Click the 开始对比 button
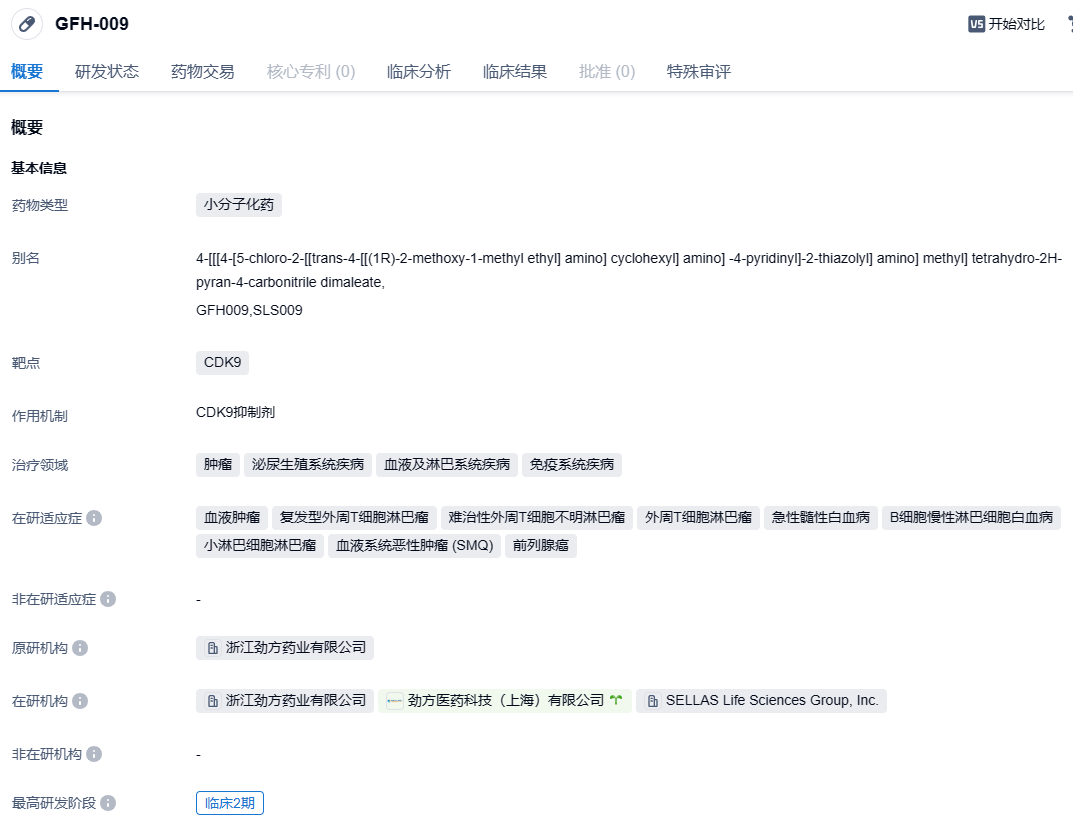 pyautogui.click(x=1016, y=24)
